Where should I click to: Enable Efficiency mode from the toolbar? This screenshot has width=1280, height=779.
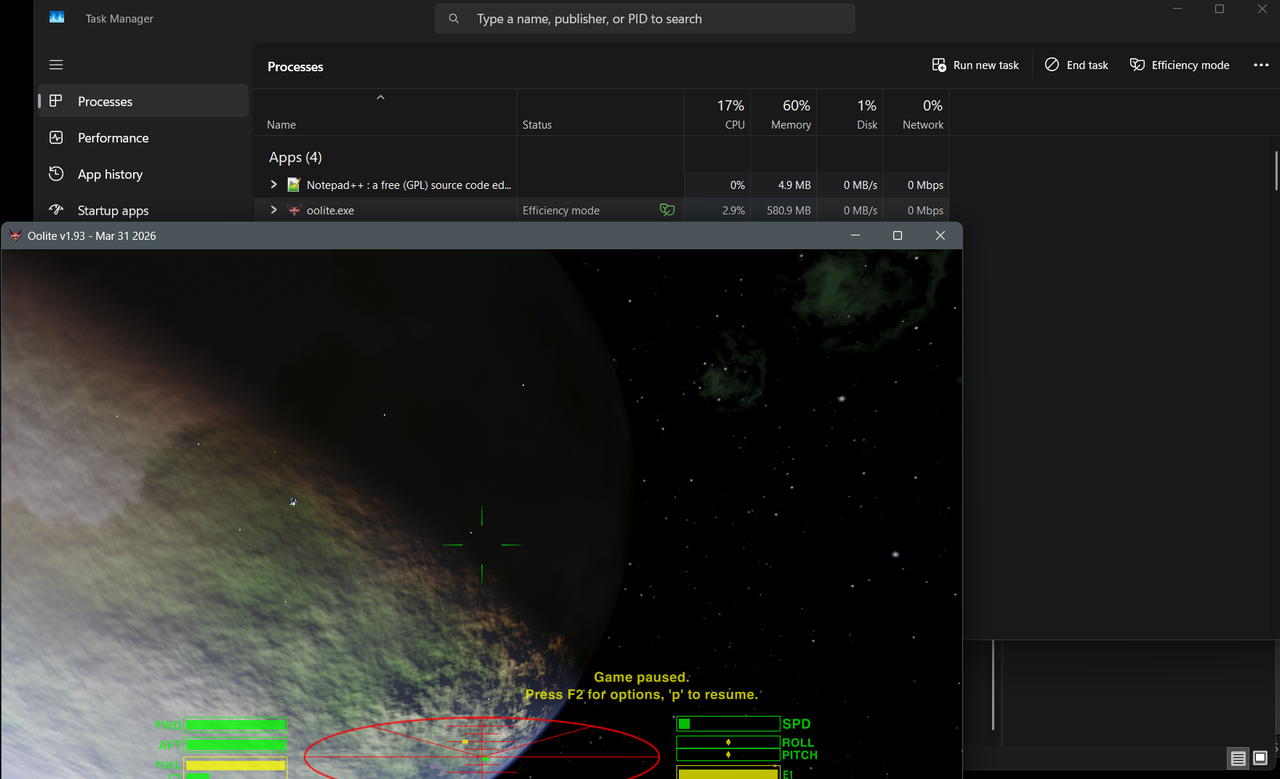point(1179,65)
